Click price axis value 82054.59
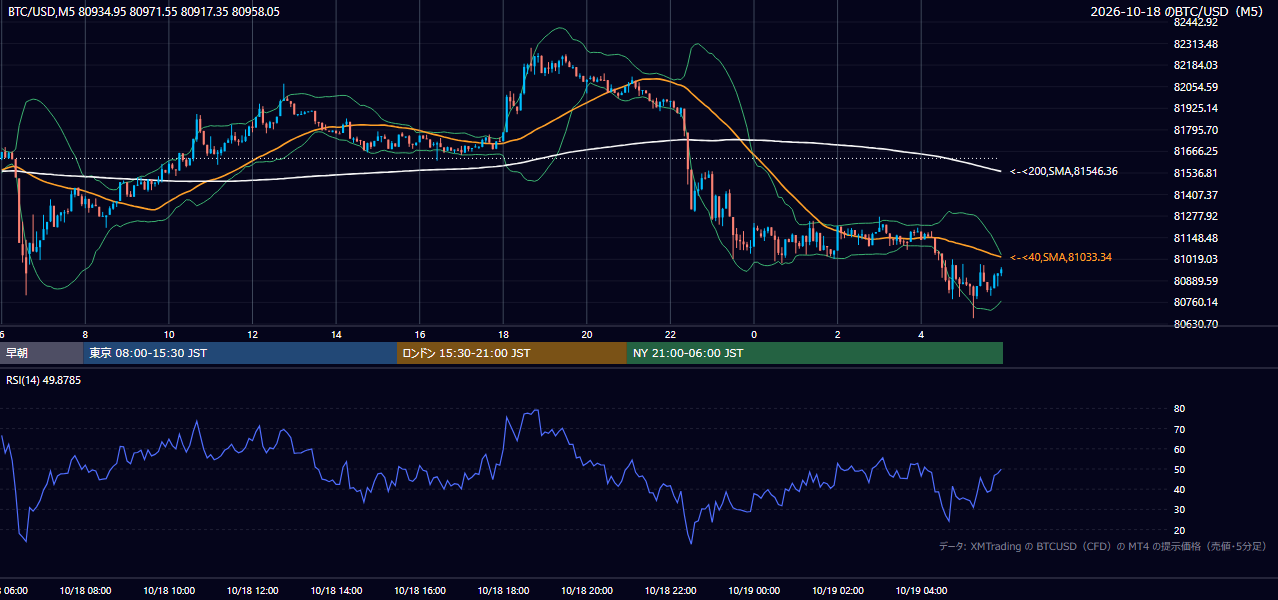 click(x=1195, y=87)
